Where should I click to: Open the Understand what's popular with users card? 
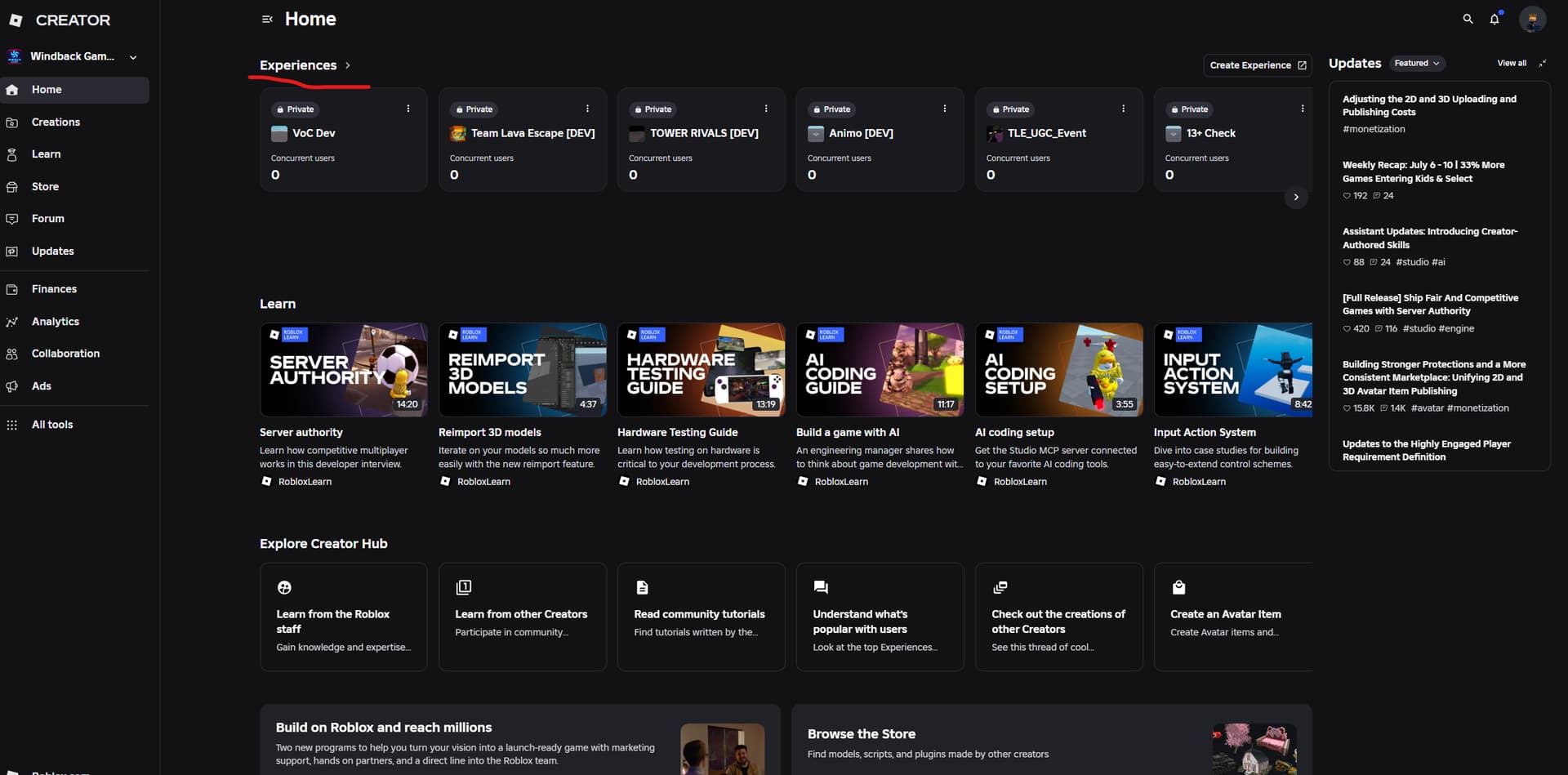[880, 617]
